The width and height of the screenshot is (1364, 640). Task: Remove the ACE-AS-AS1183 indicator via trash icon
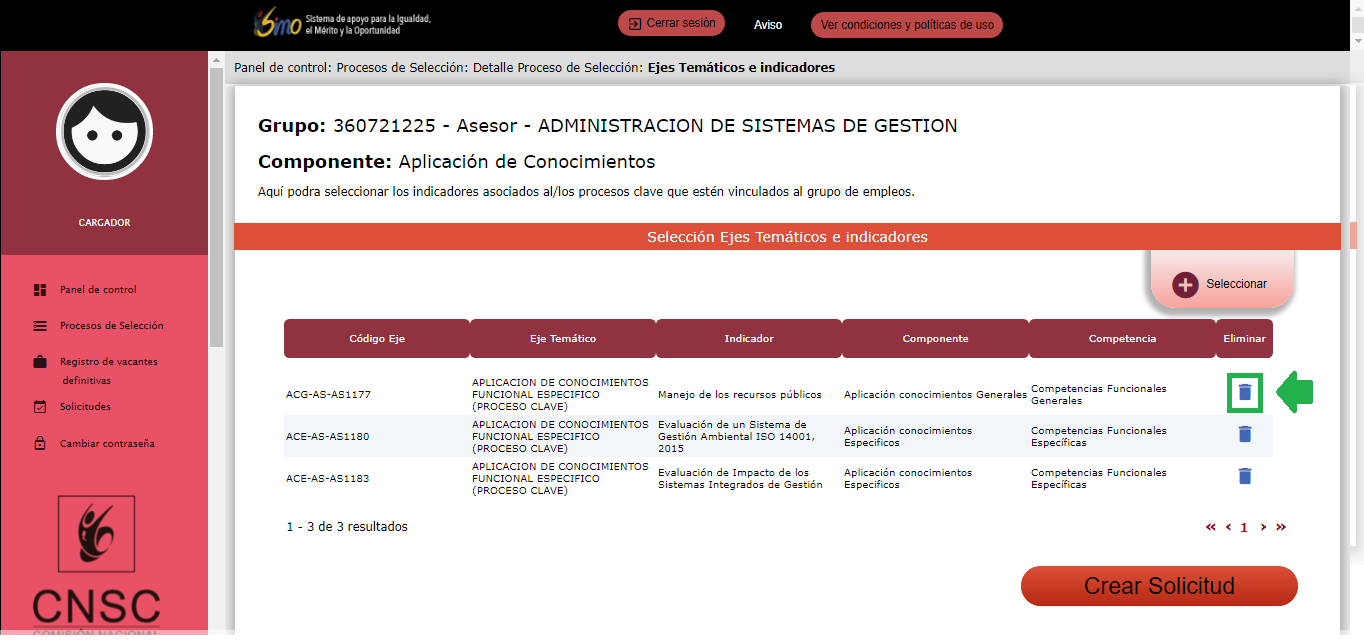[1244, 476]
